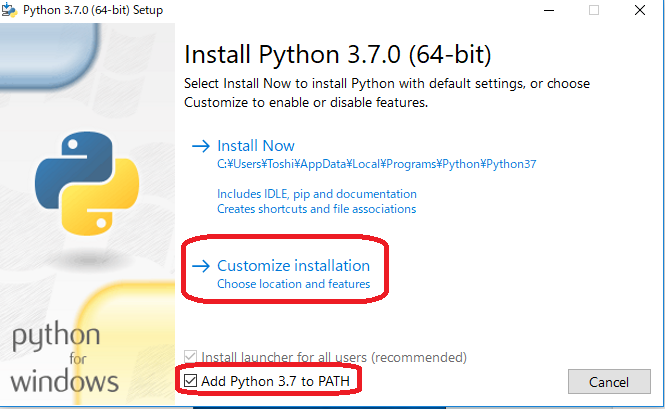This screenshot has height=409, width=665.
Task: Minimize the Python Setup window
Action: (x=546, y=10)
